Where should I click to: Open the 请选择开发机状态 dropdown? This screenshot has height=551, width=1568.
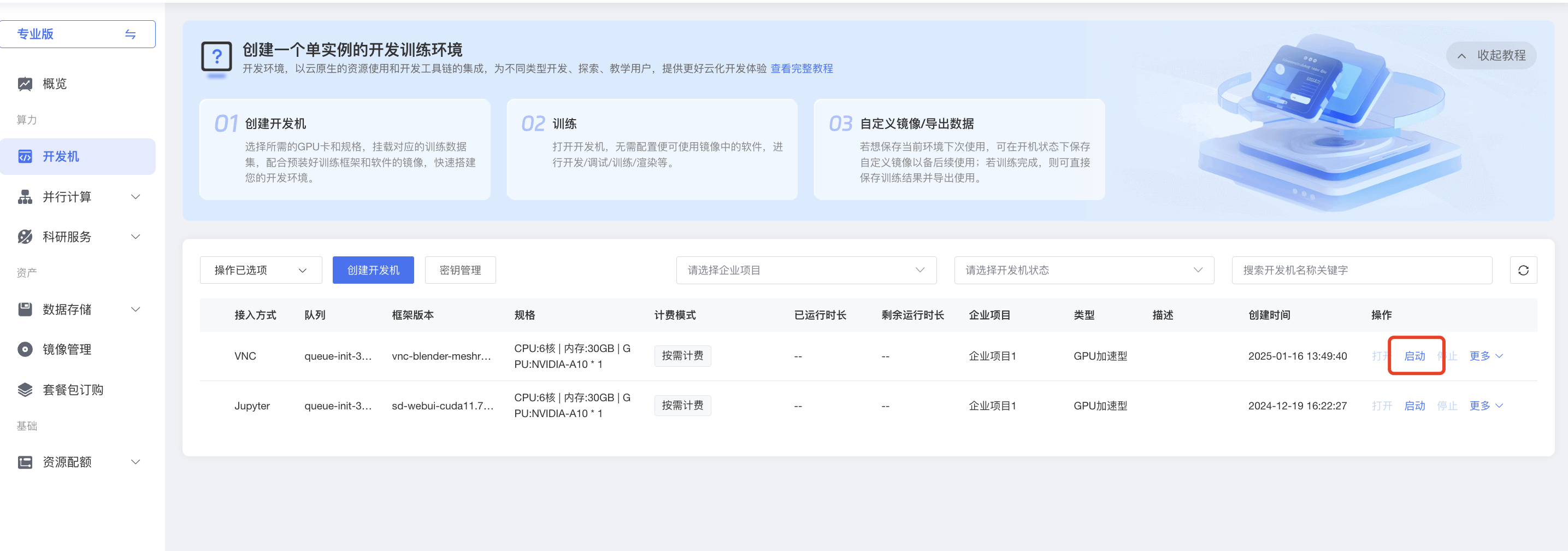coord(1083,271)
